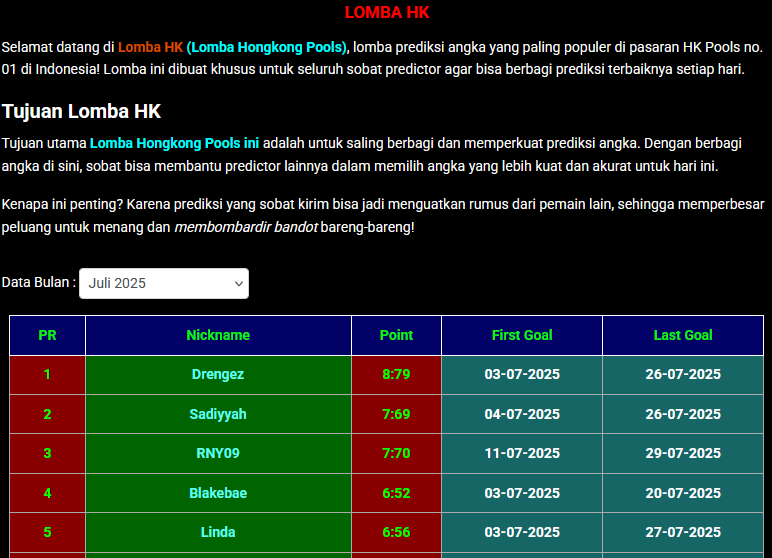Click Sadiyyah's last goal date 26-07-2025

(x=683, y=414)
